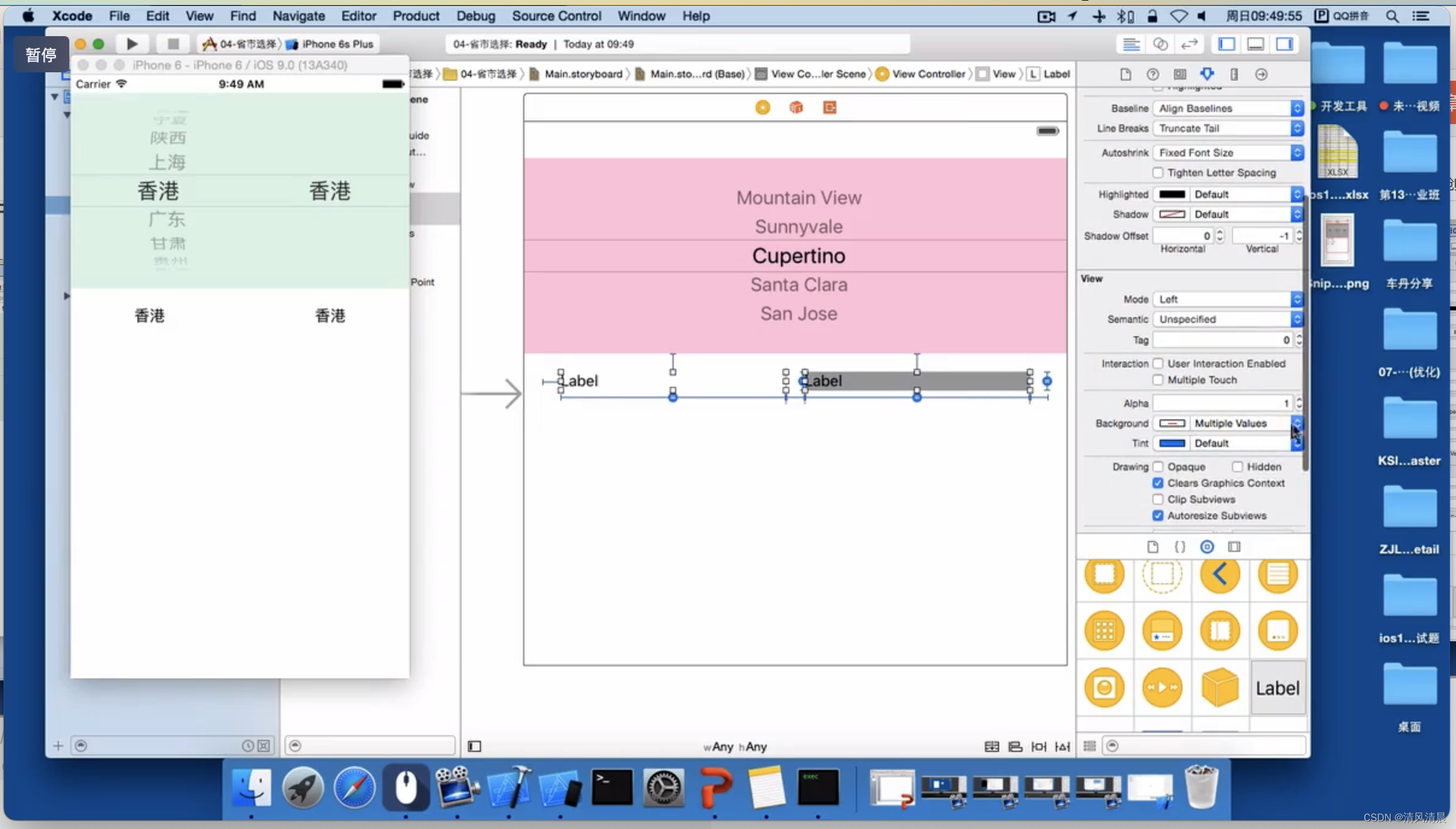Click the Alpha value field
Viewport: 1456px width, 829px height.
coord(1223,403)
